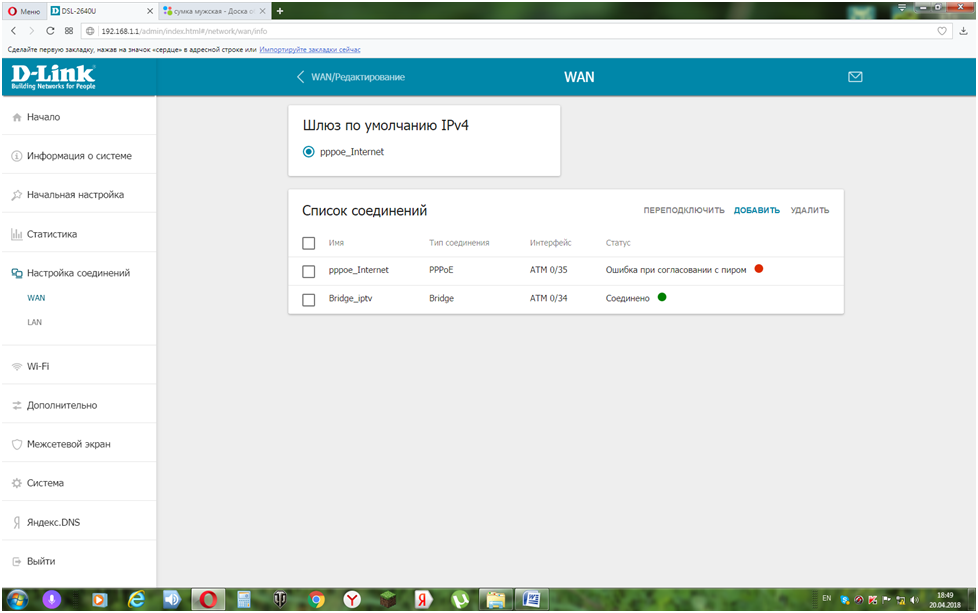Add bookmark using the heart icon
The image size is (978, 613).
(x=942, y=31)
